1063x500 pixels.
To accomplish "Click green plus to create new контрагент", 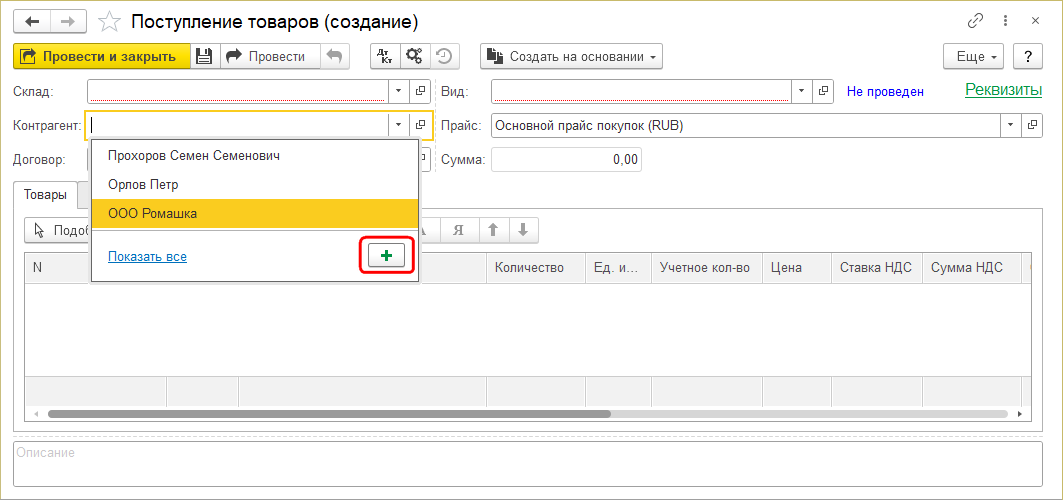I will tap(386, 256).
